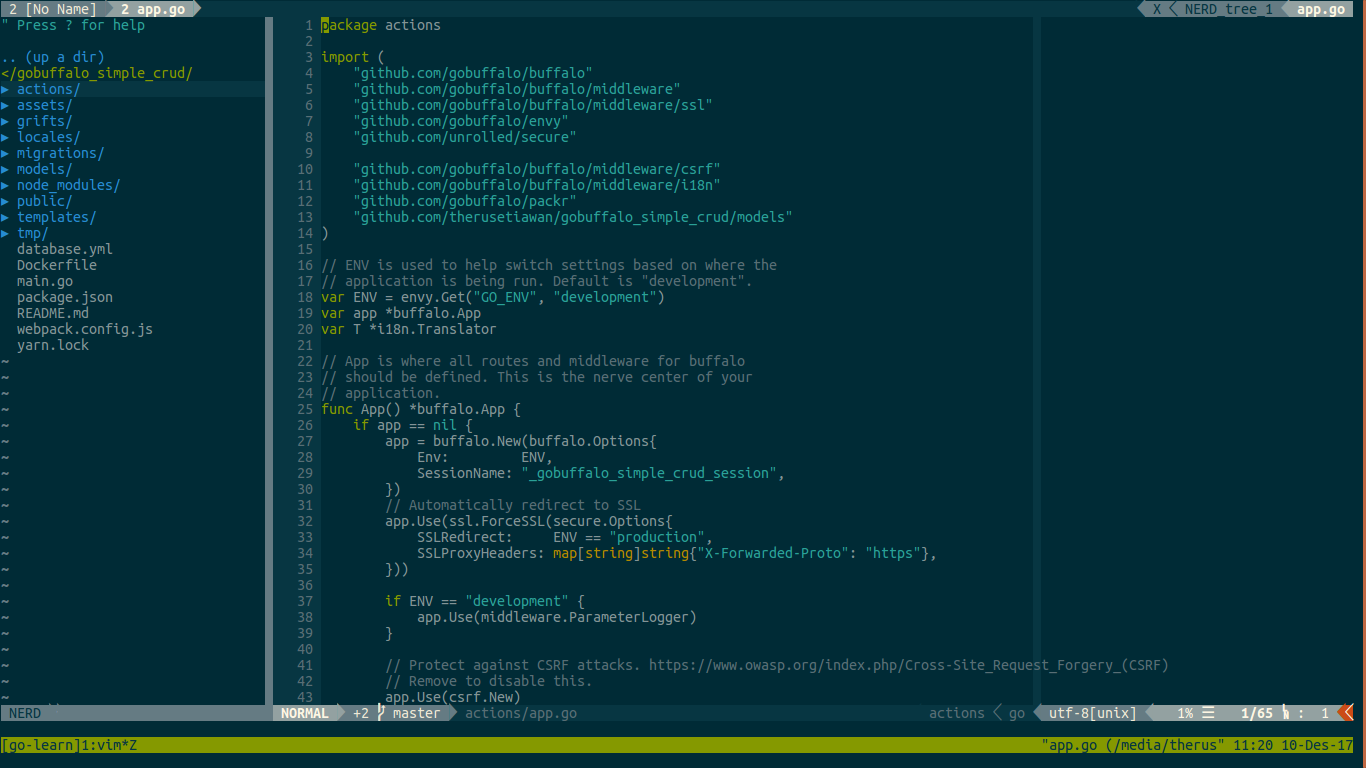Image resolution: width=1366 pixels, height=768 pixels.
Task: Expand the public/ folder arrow
Action: pyautogui.click(x=5, y=201)
